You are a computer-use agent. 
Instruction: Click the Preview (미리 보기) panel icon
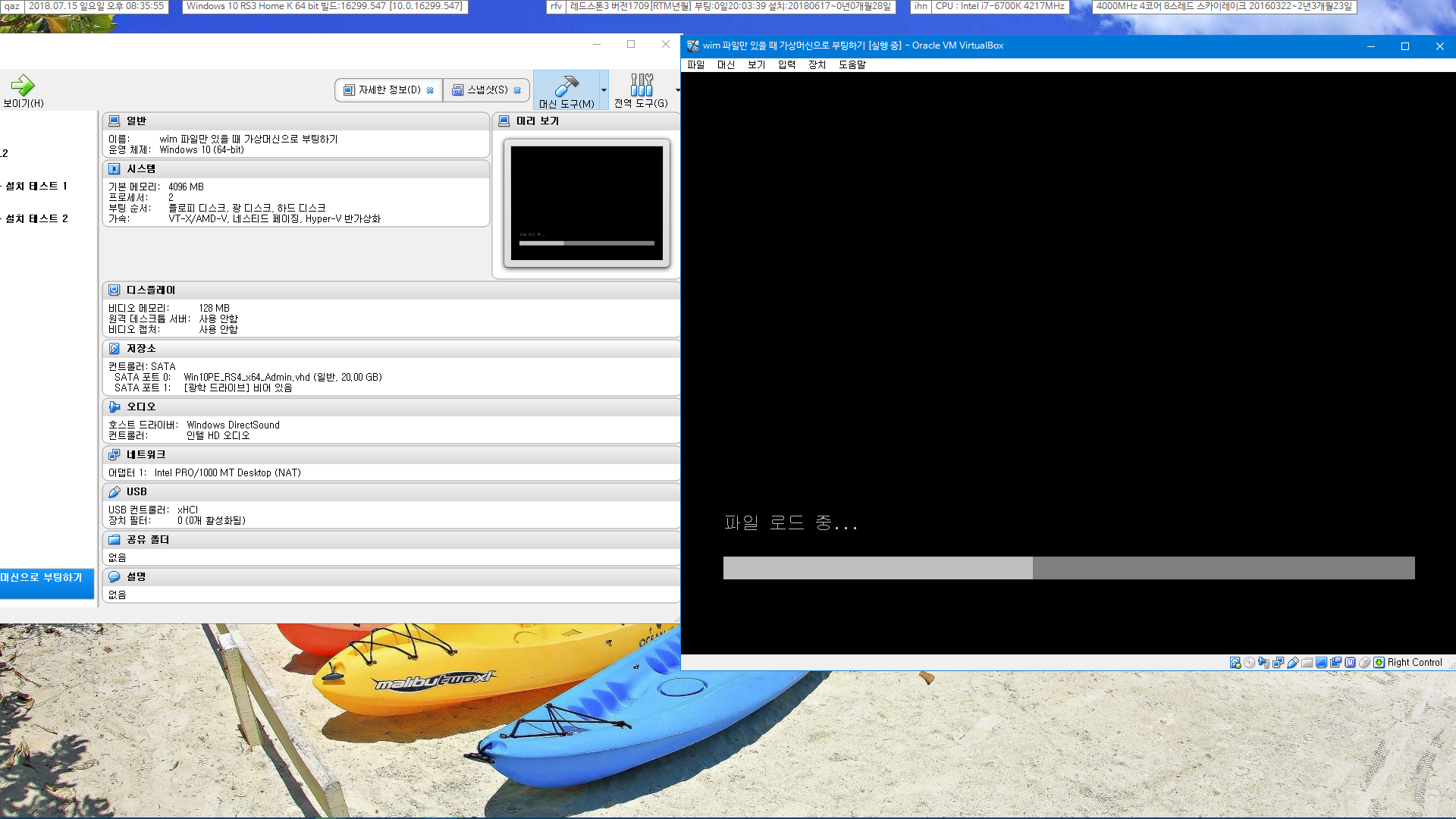point(504,121)
